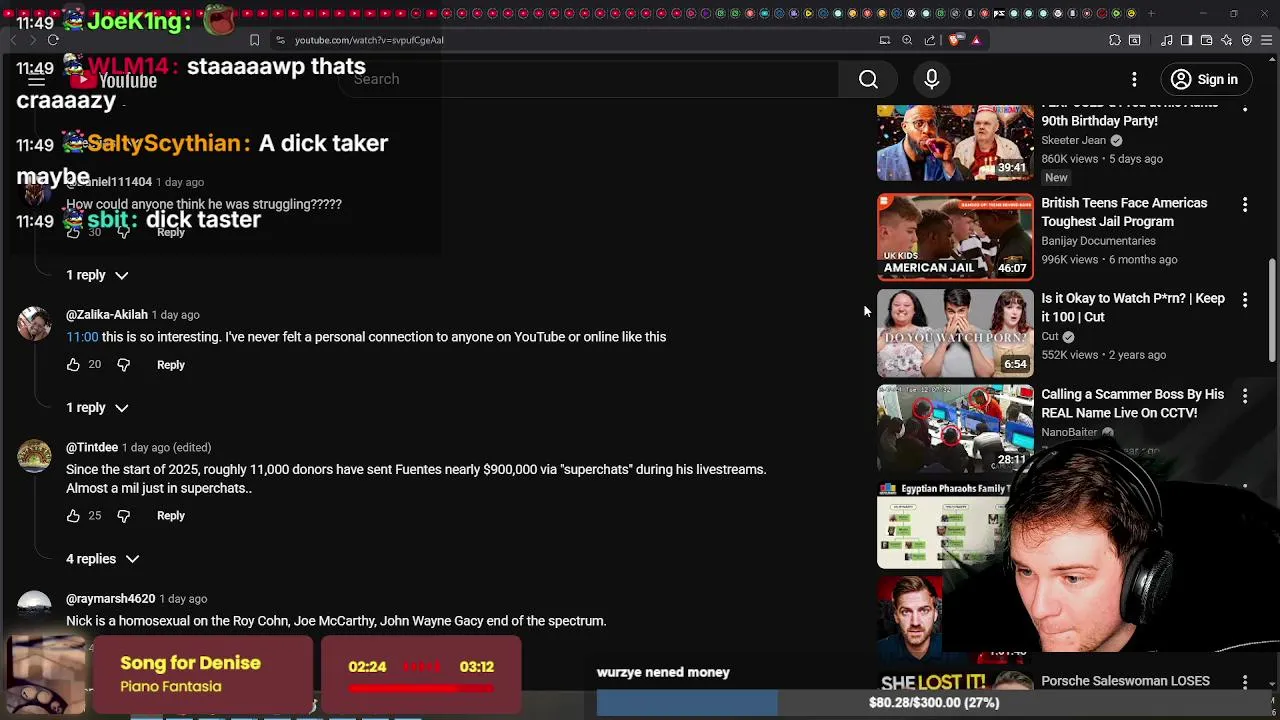This screenshot has height=720, width=1280.
Task: Toggle the browser sidebar panel icon
Action: click(1186, 40)
